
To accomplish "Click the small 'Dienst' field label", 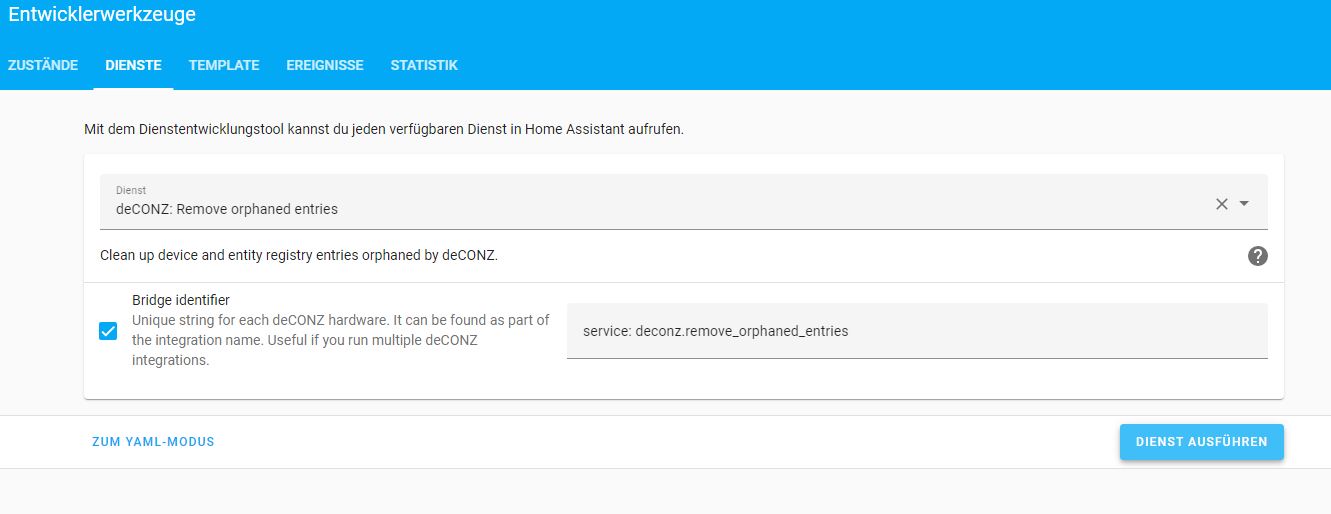I will click(x=131, y=190).
